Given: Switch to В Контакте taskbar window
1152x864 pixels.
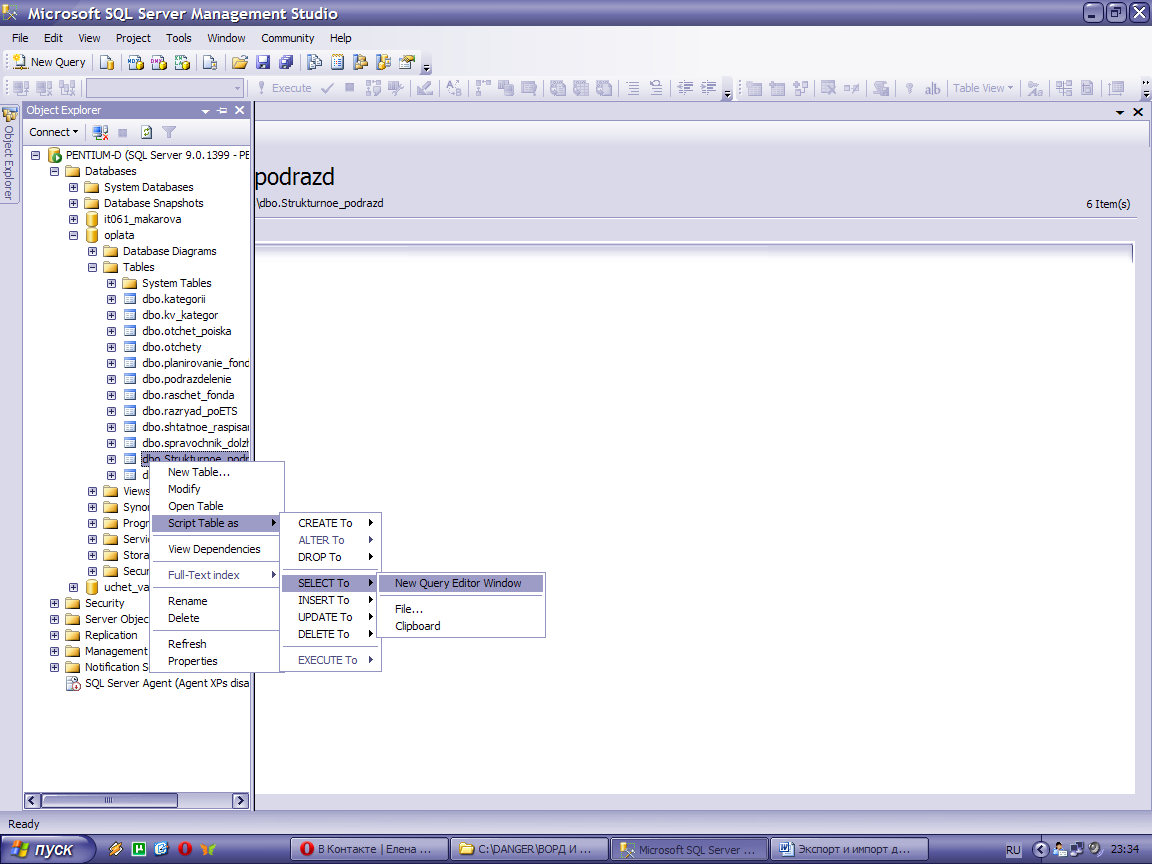Looking at the screenshot, I should point(369,849).
